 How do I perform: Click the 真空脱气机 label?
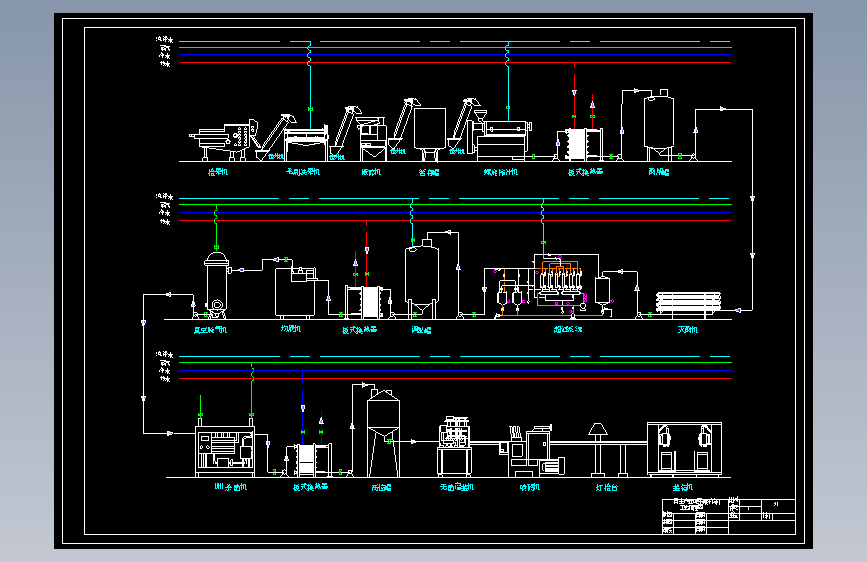click(x=210, y=330)
